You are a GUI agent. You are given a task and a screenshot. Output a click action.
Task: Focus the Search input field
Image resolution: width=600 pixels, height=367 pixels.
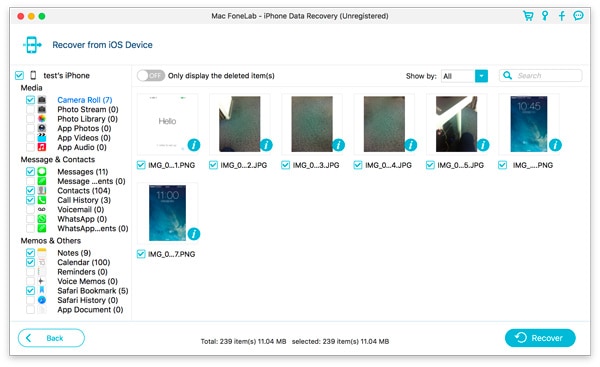click(541, 76)
